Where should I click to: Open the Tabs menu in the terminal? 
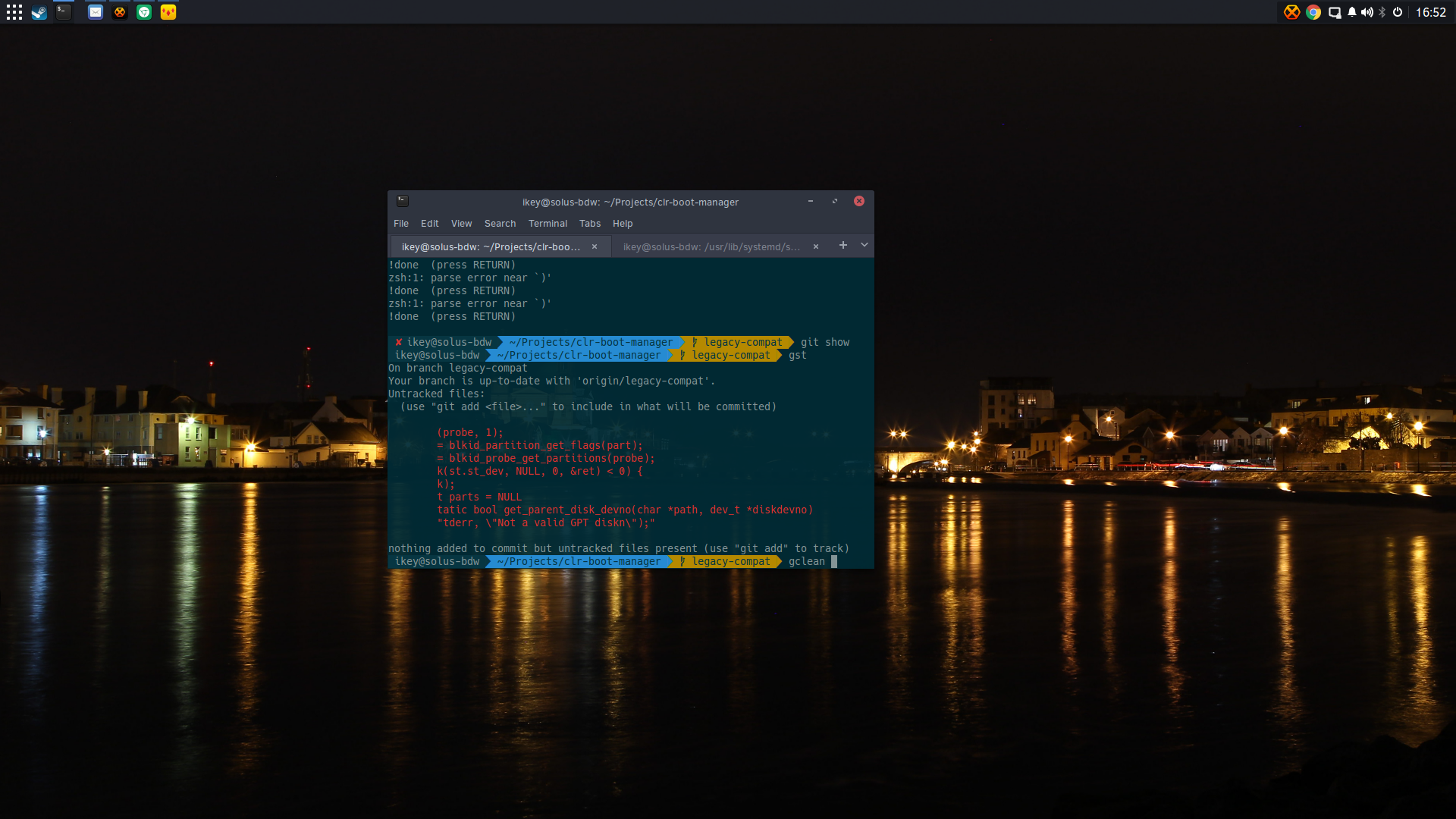coord(590,224)
